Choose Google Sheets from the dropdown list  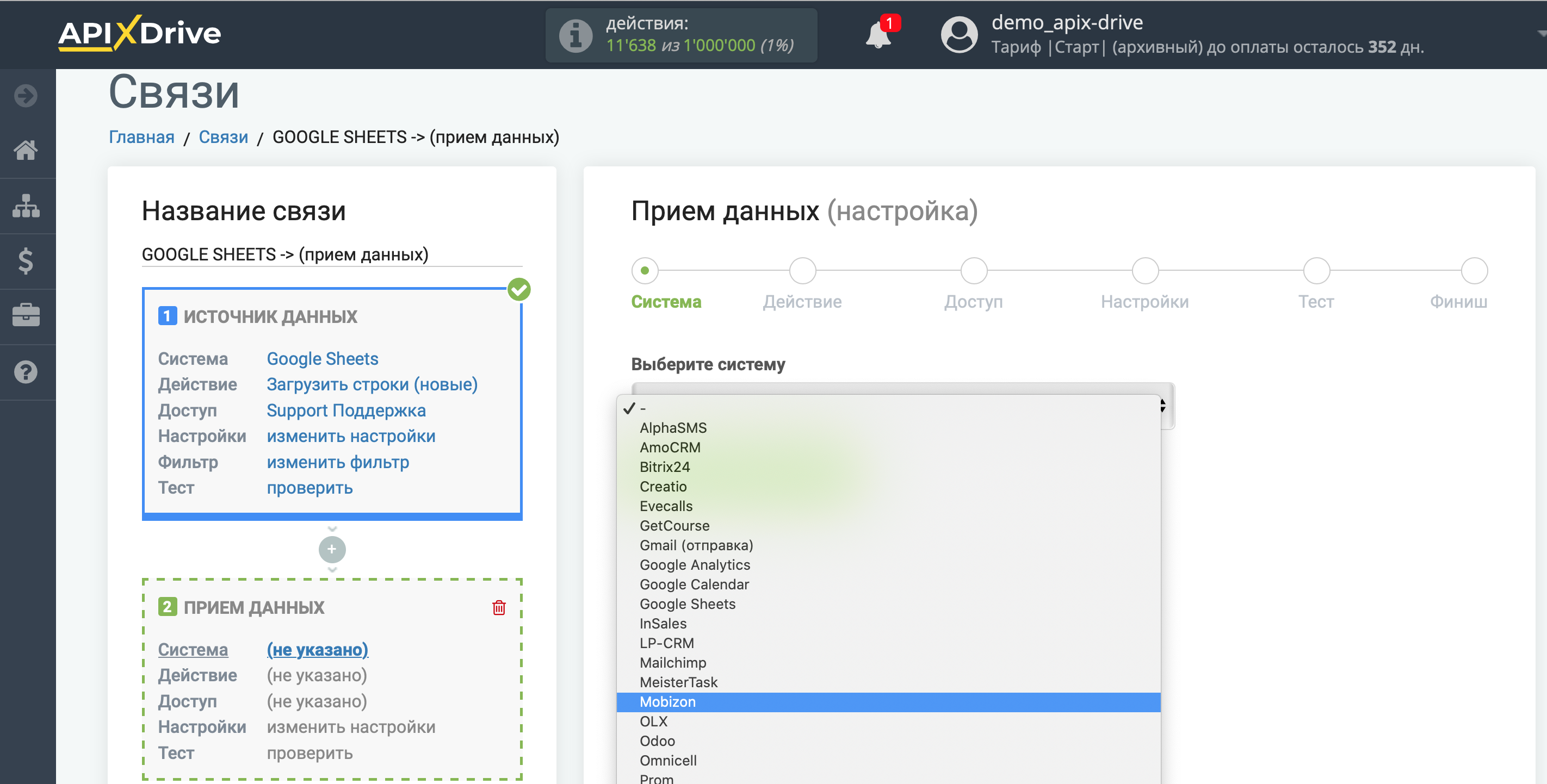point(888,604)
